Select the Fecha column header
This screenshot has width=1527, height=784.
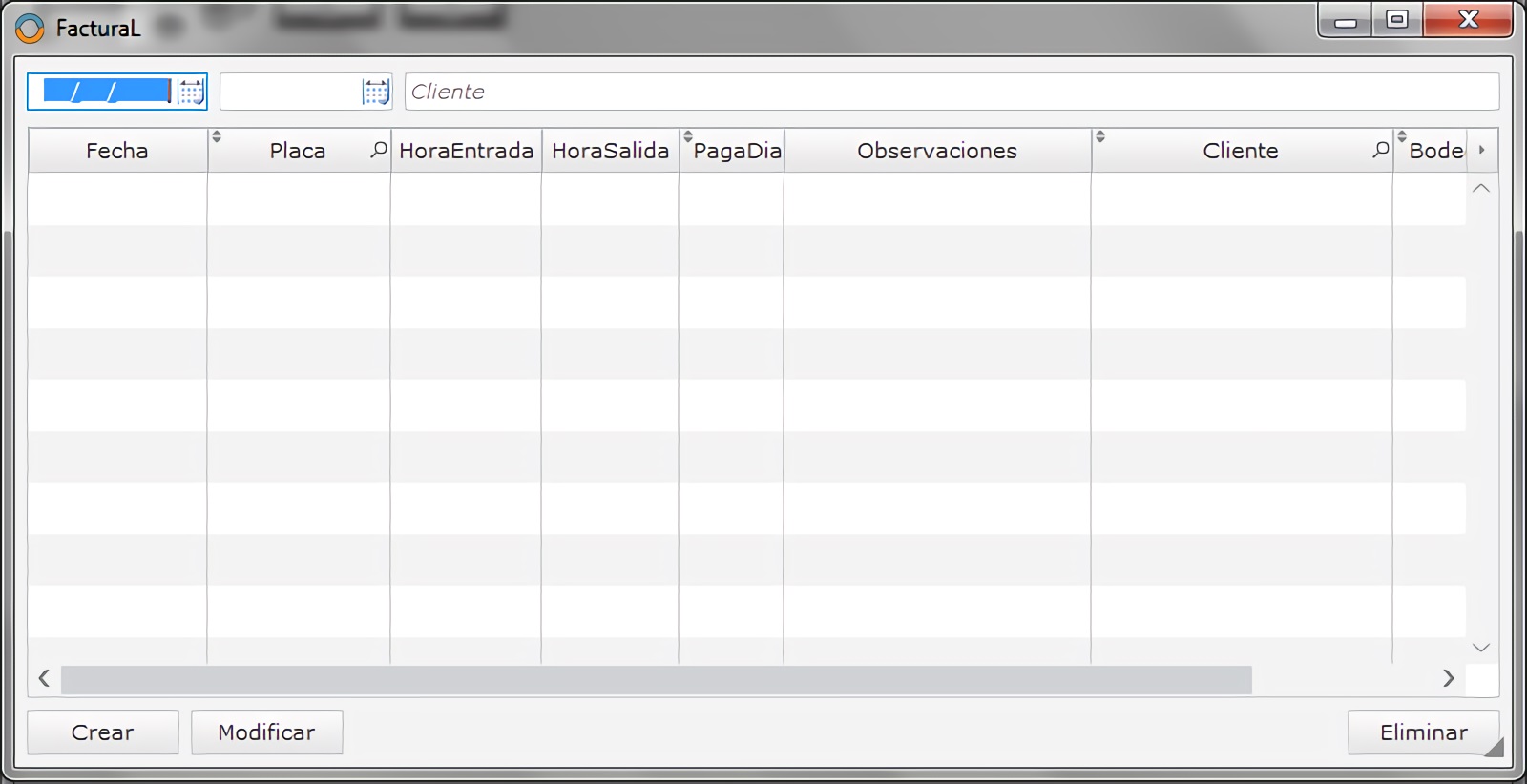click(117, 151)
